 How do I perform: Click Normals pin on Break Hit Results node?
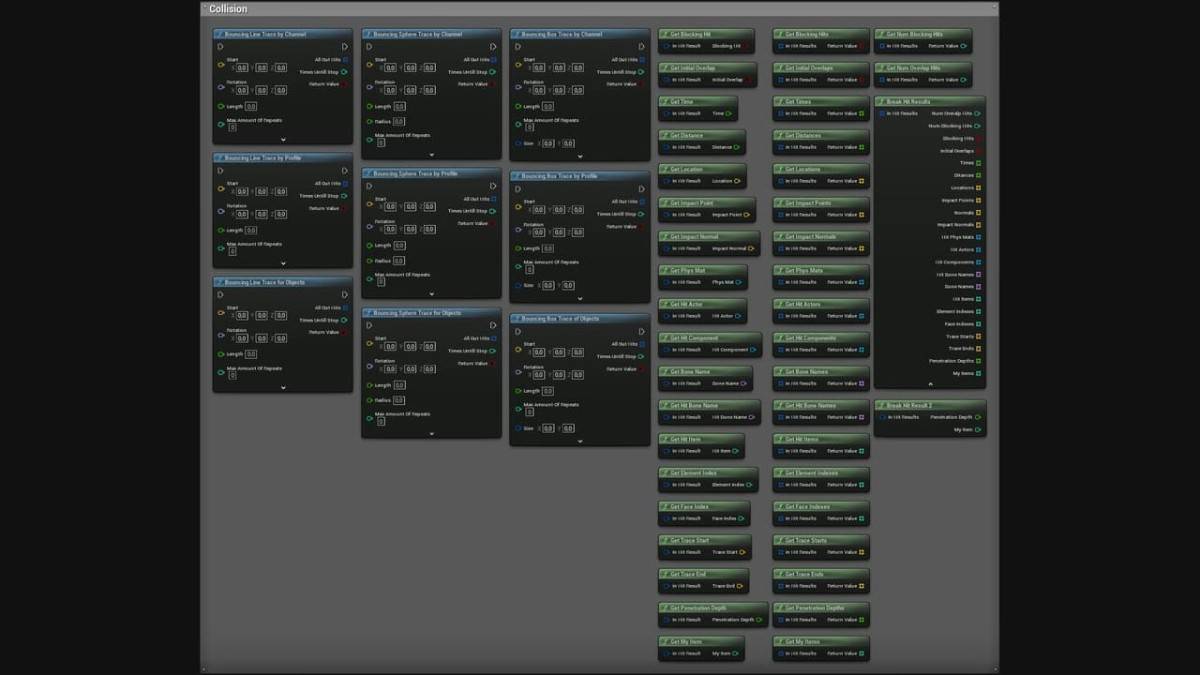coord(978,212)
